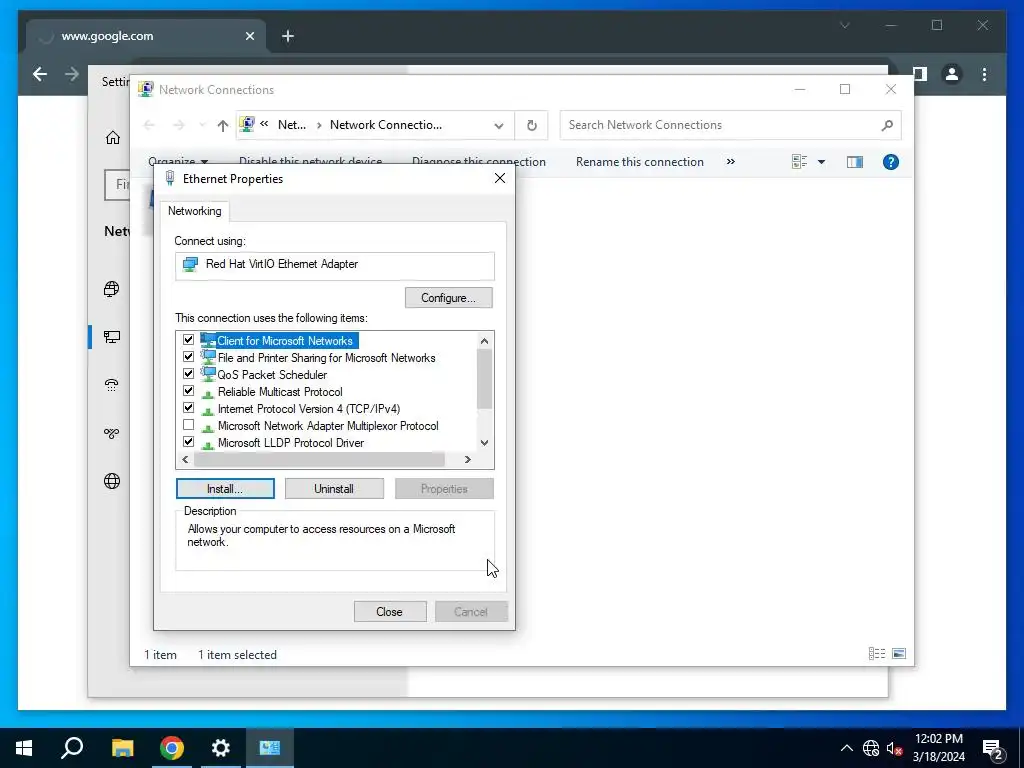Toggle Internet Protocol Version 4 checkbox
This screenshot has height=768, width=1024.
[x=189, y=408]
